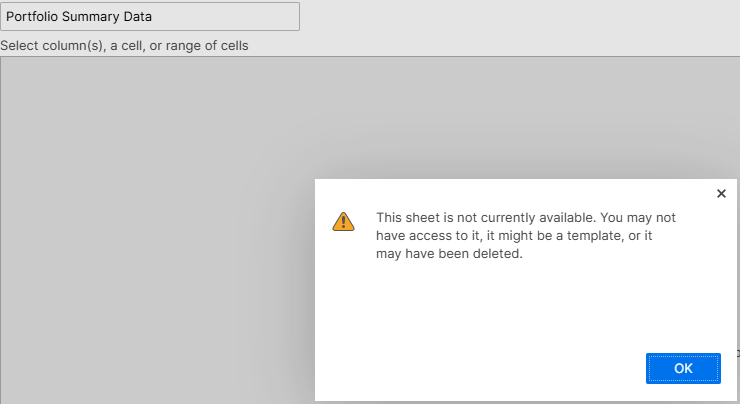Viewport: 740px width, 404px height.
Task: Click the orange warning triangle icon
Action: point(343,221)
